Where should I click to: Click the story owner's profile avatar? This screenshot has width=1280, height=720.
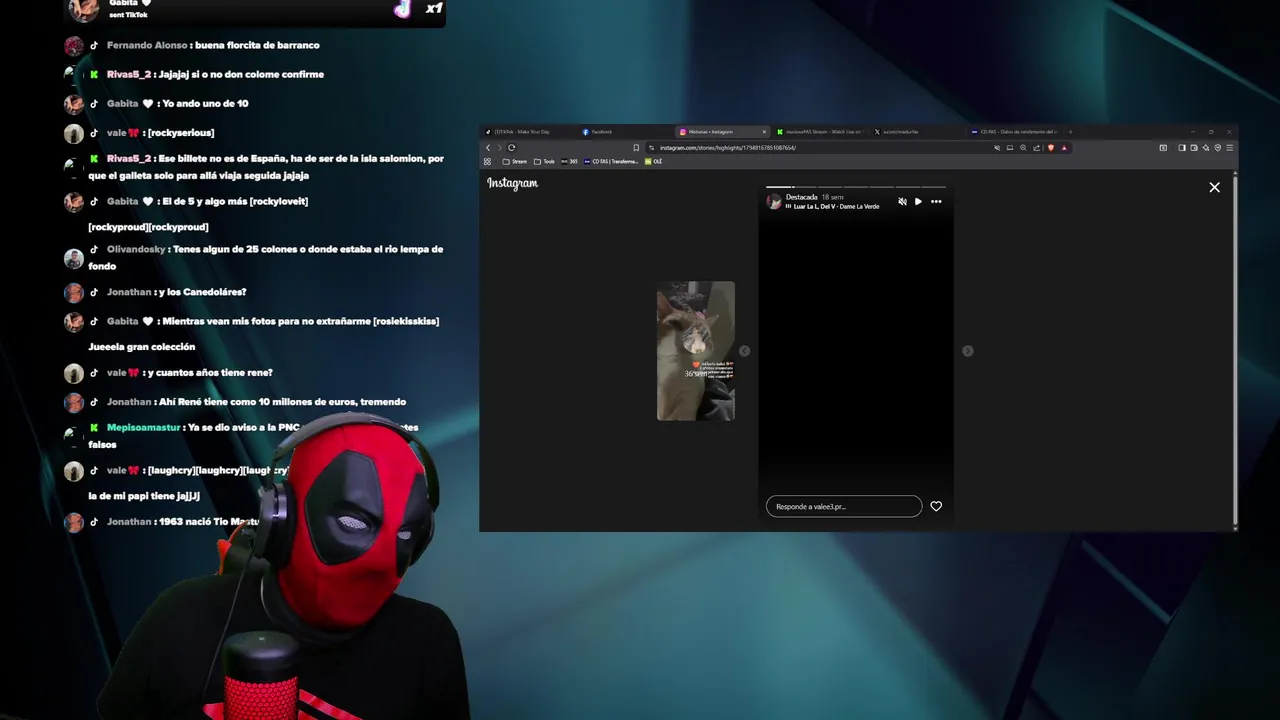tap(773, 201)
